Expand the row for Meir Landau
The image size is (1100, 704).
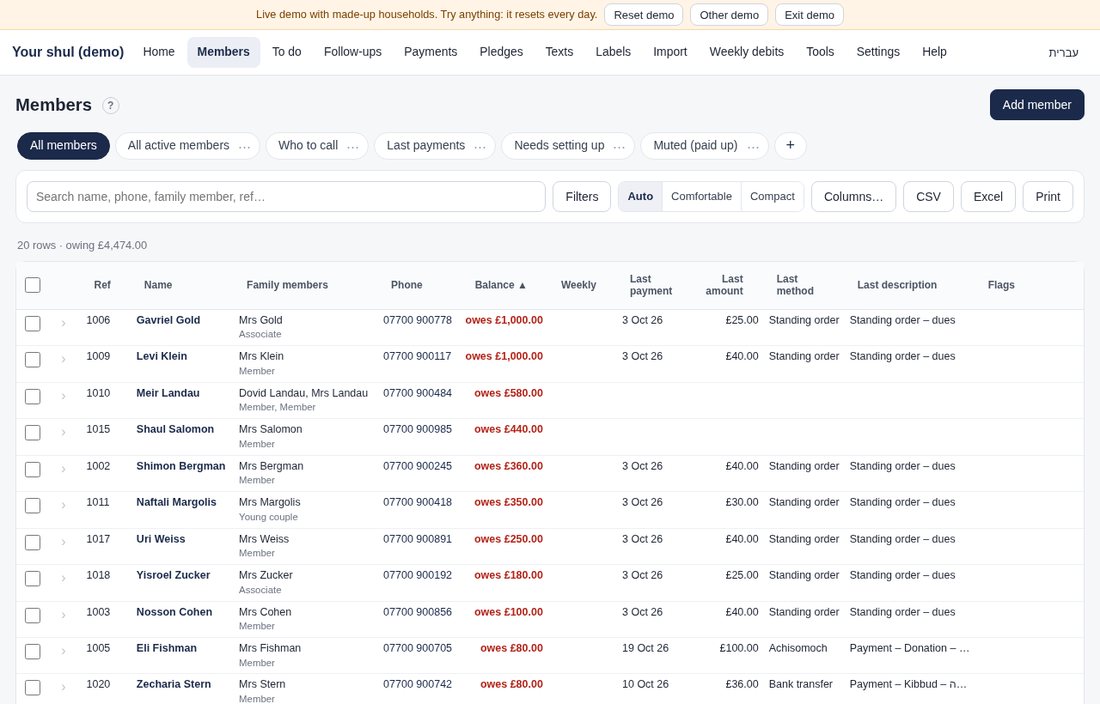63,396
